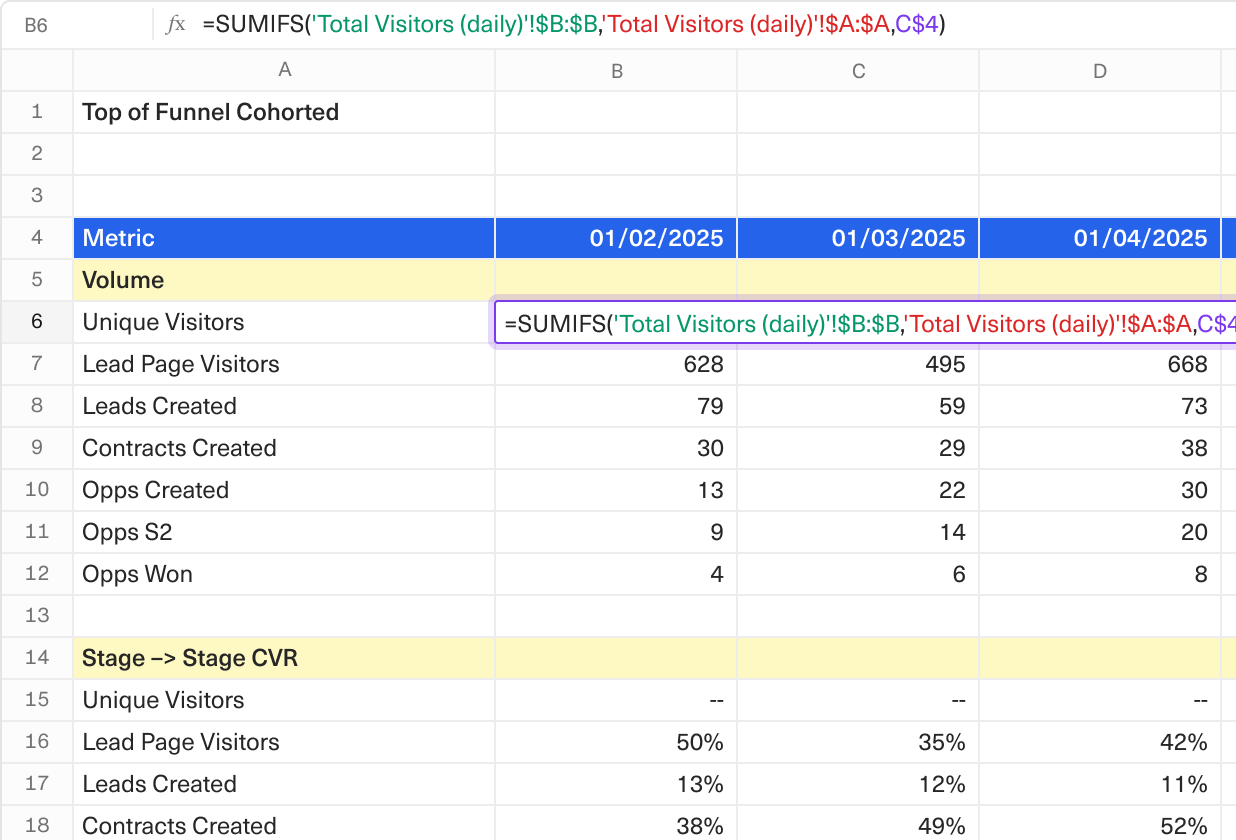Screen dimensions: 1236x840
Task: Click the 6 value in Opps Won row
Action: point(859,574)
